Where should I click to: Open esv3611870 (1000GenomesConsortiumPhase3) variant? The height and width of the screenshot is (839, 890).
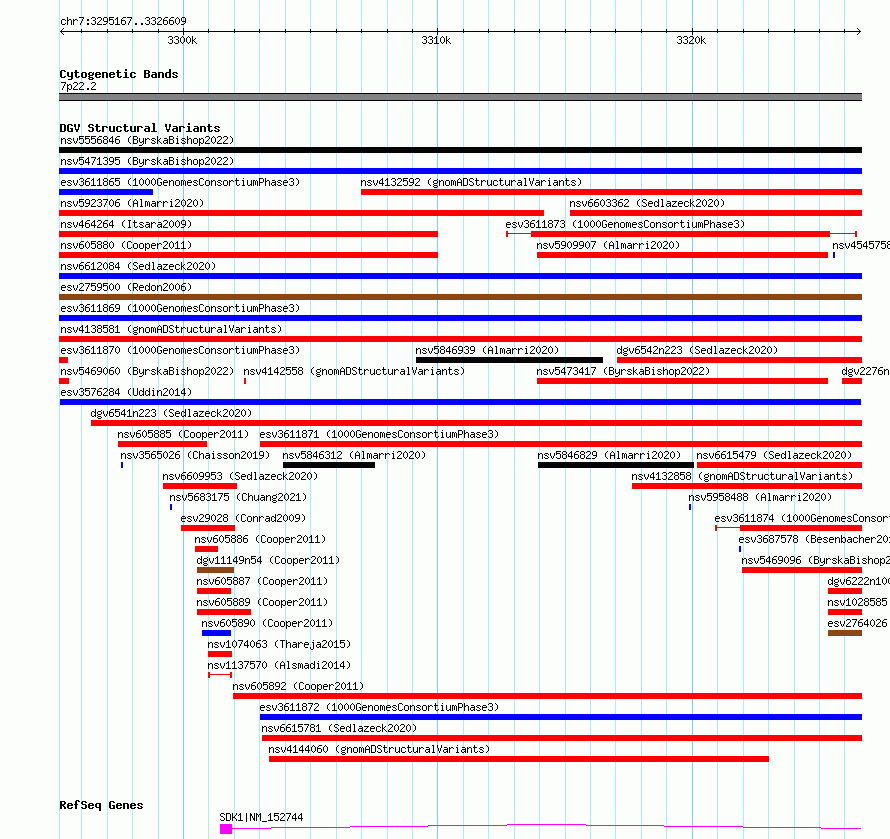(180, 350)
